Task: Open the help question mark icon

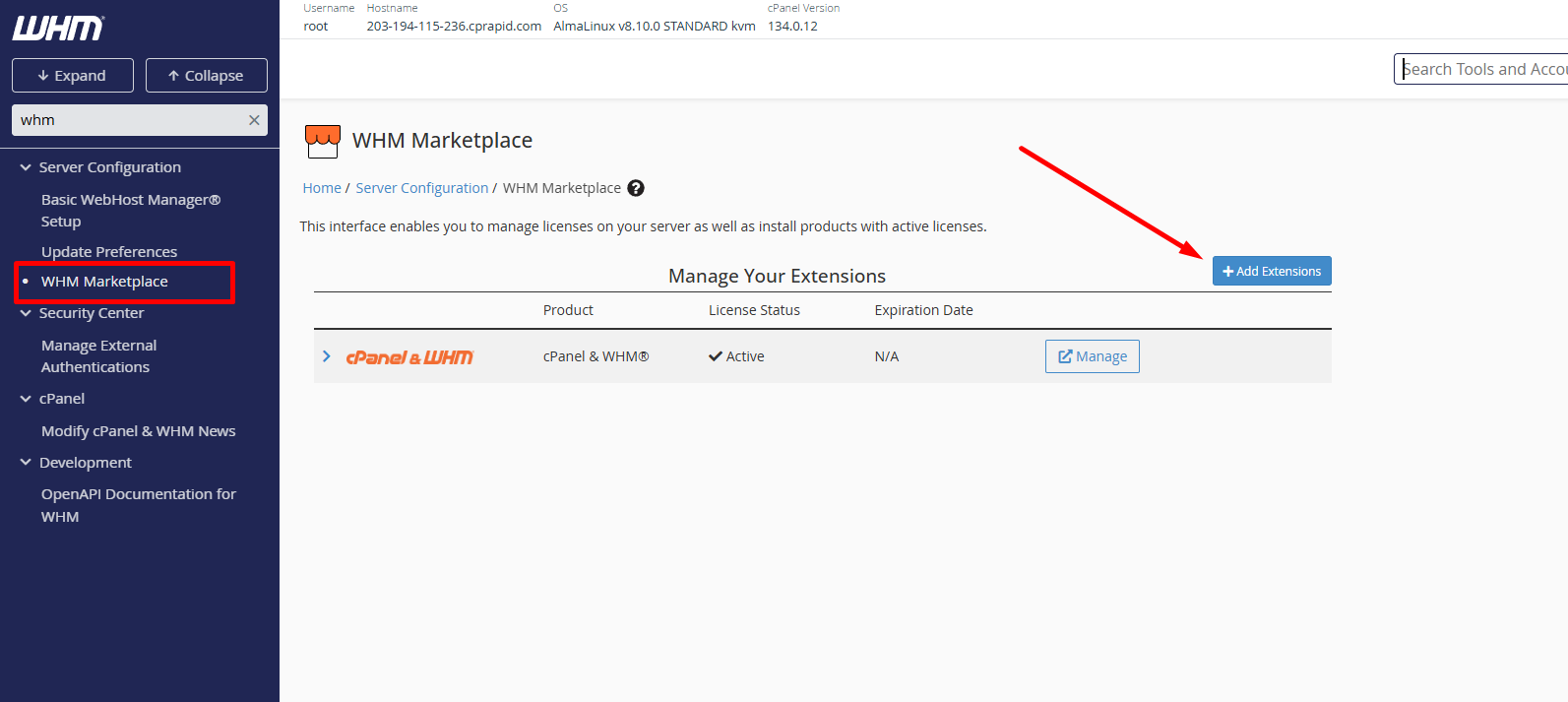Action: 636,188
